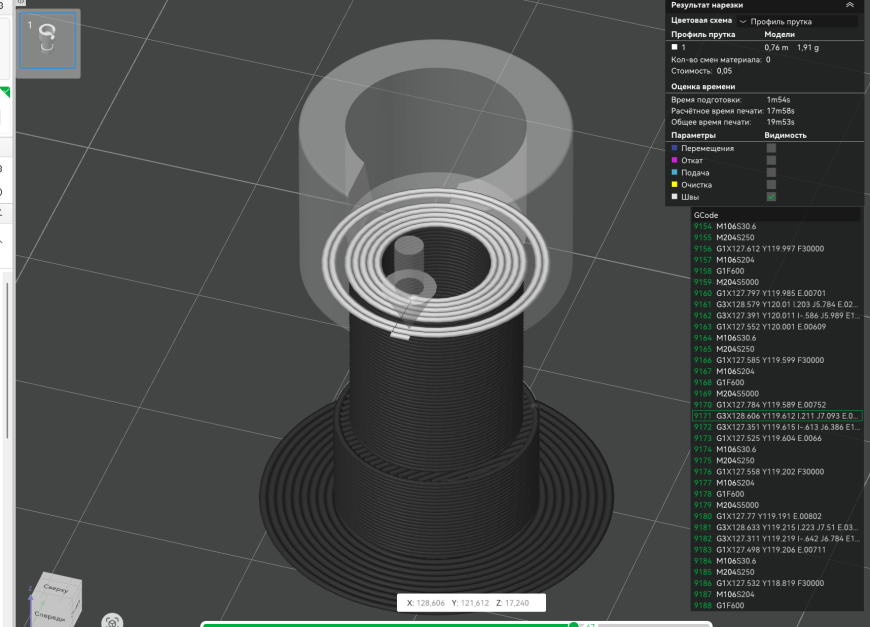Click the filament length 0,76 m
This screenshot has height=627, width=870.
[776, 48]
